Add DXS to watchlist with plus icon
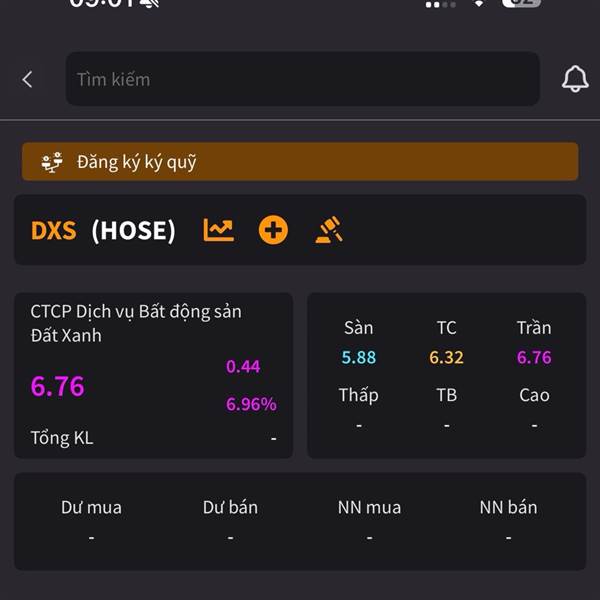The width and height of the screenshot is (600, 600). (x=273, y=230)
